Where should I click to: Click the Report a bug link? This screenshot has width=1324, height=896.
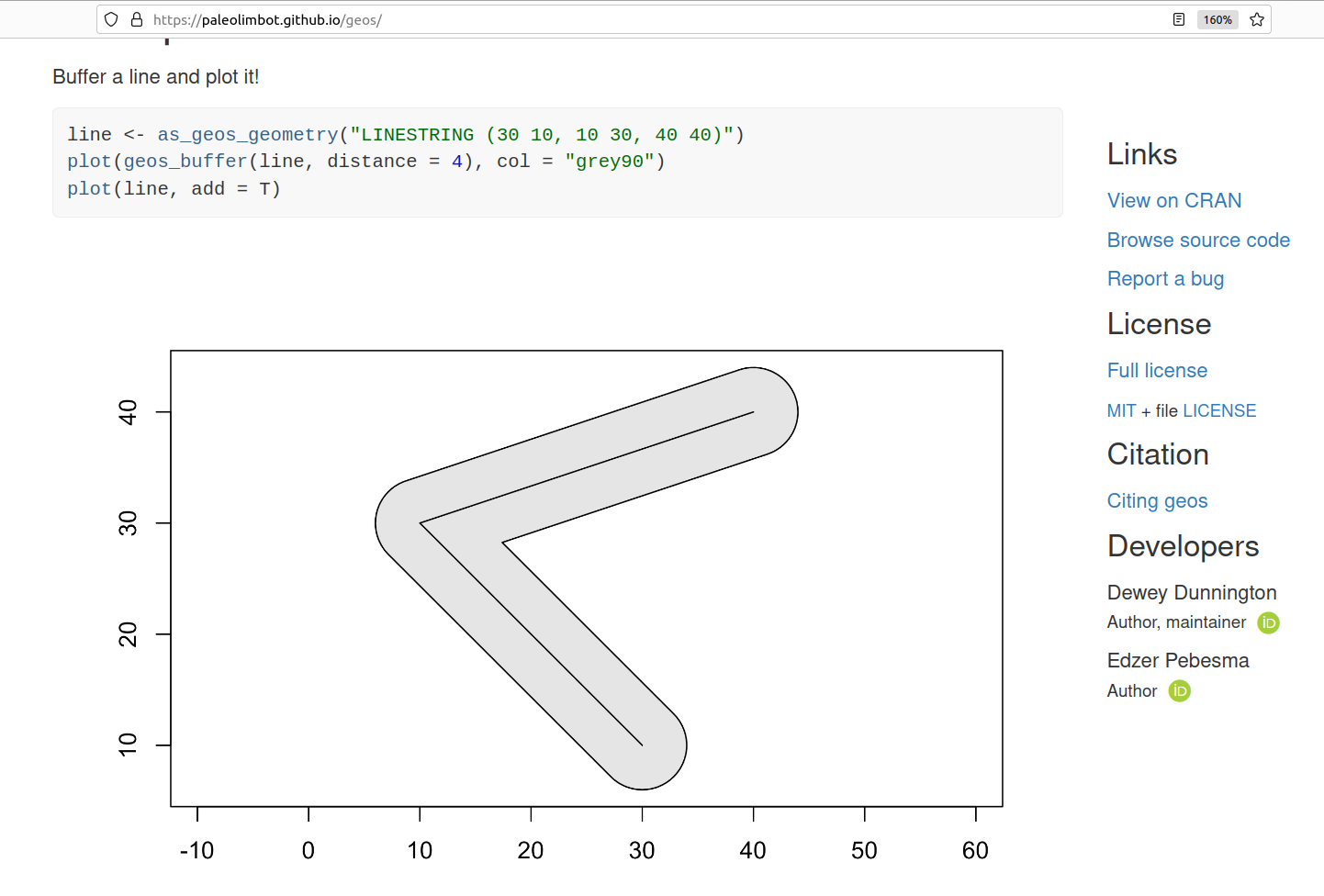tap(1164, 279)
